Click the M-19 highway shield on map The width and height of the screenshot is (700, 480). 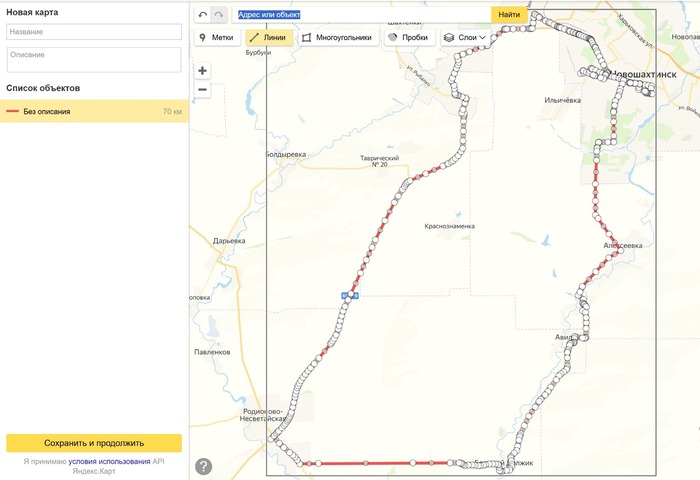(349, 295)
